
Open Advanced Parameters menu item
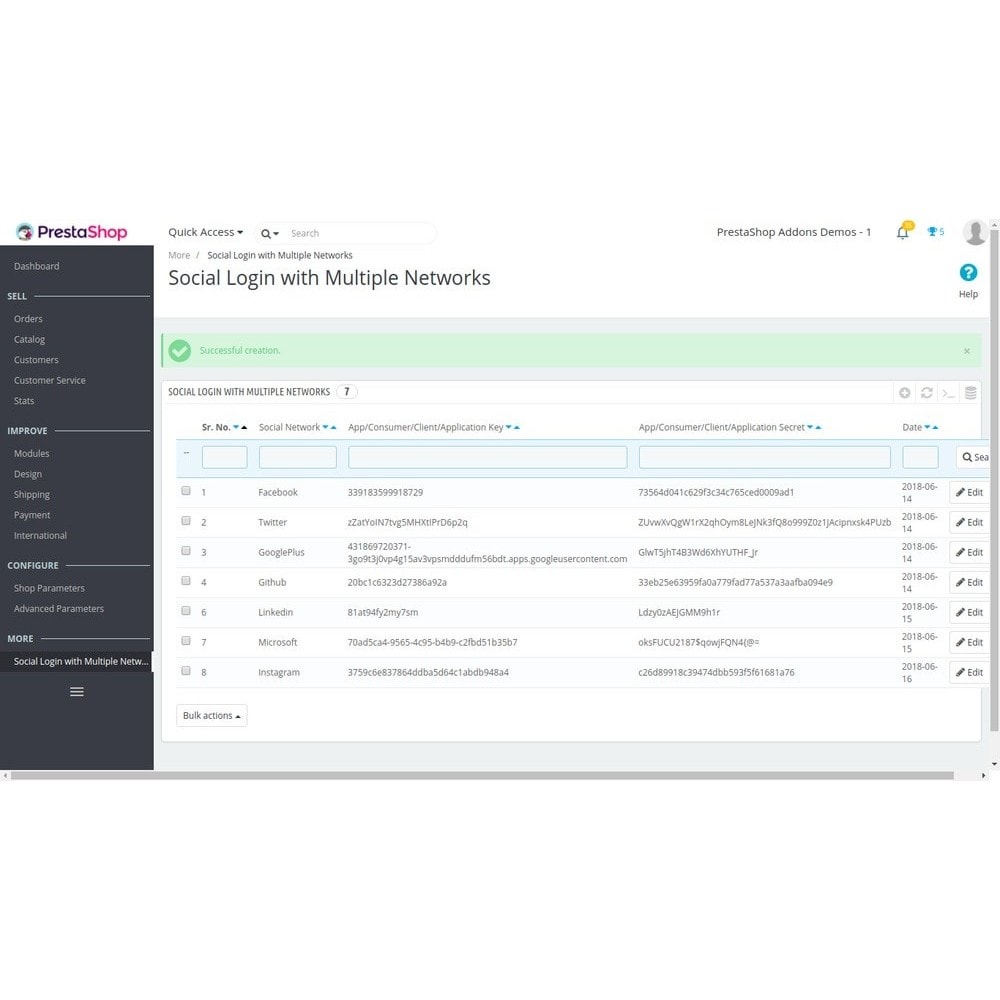[59, 608]
